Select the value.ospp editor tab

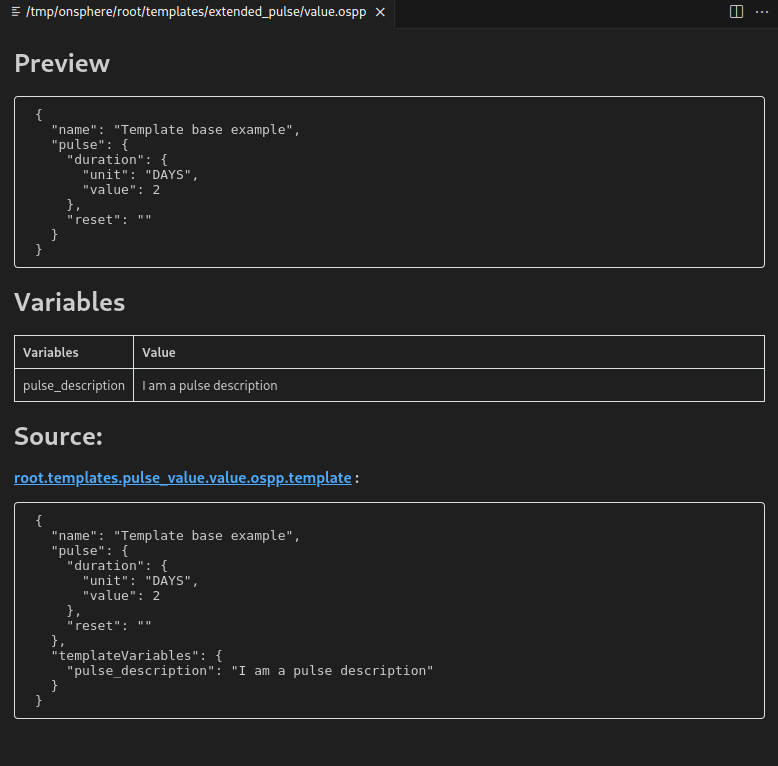[x=197, y=12]
